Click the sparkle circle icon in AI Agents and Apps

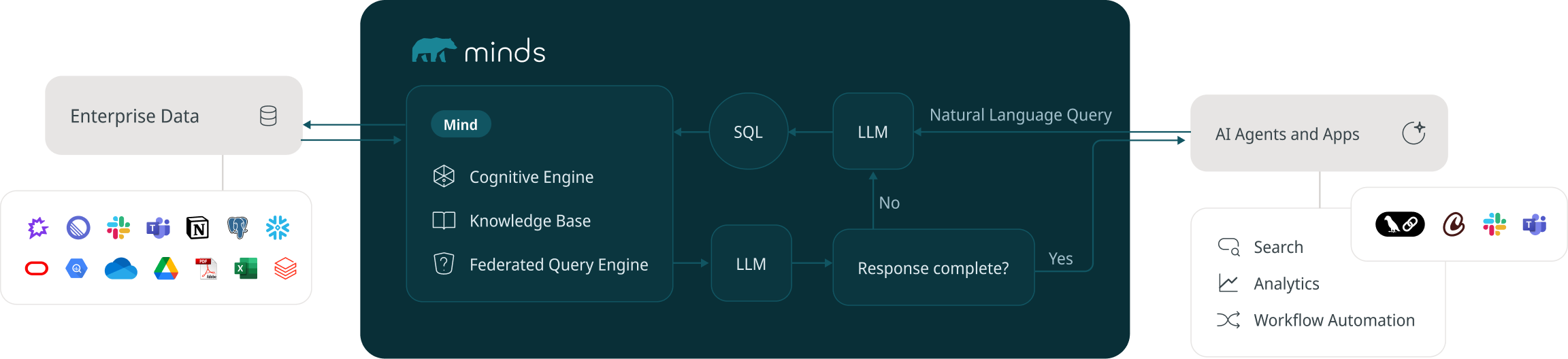1414,133
